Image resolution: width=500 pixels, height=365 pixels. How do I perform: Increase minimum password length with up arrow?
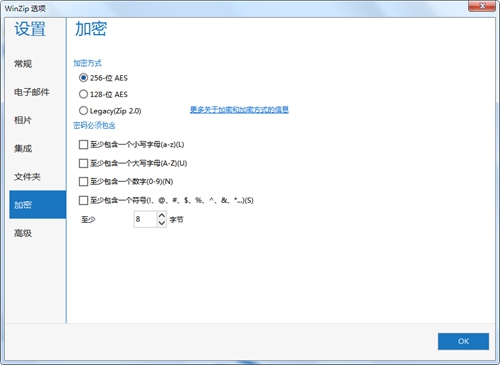(162, 215)
